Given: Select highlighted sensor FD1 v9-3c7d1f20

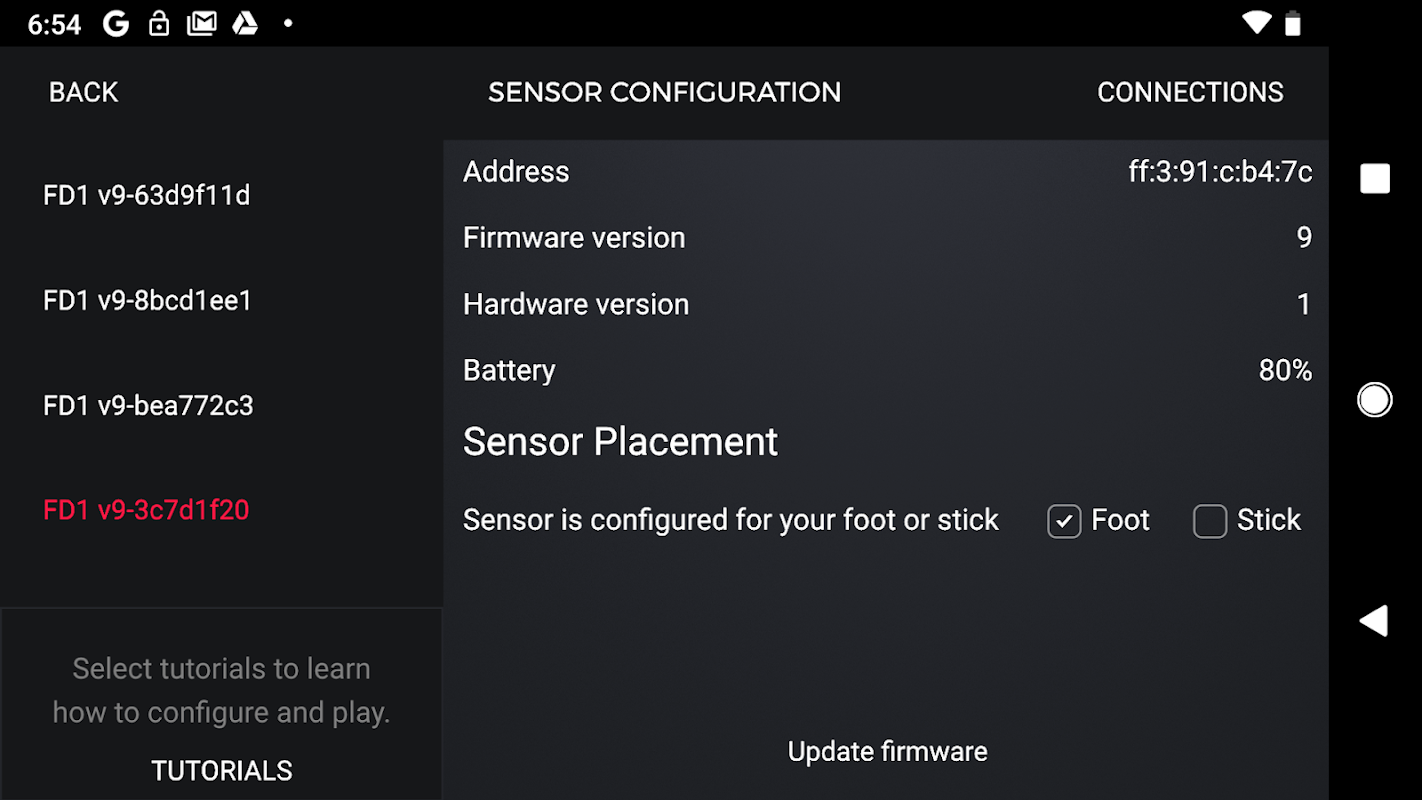Looking at the screenshot, I should [x=146, y=511].
